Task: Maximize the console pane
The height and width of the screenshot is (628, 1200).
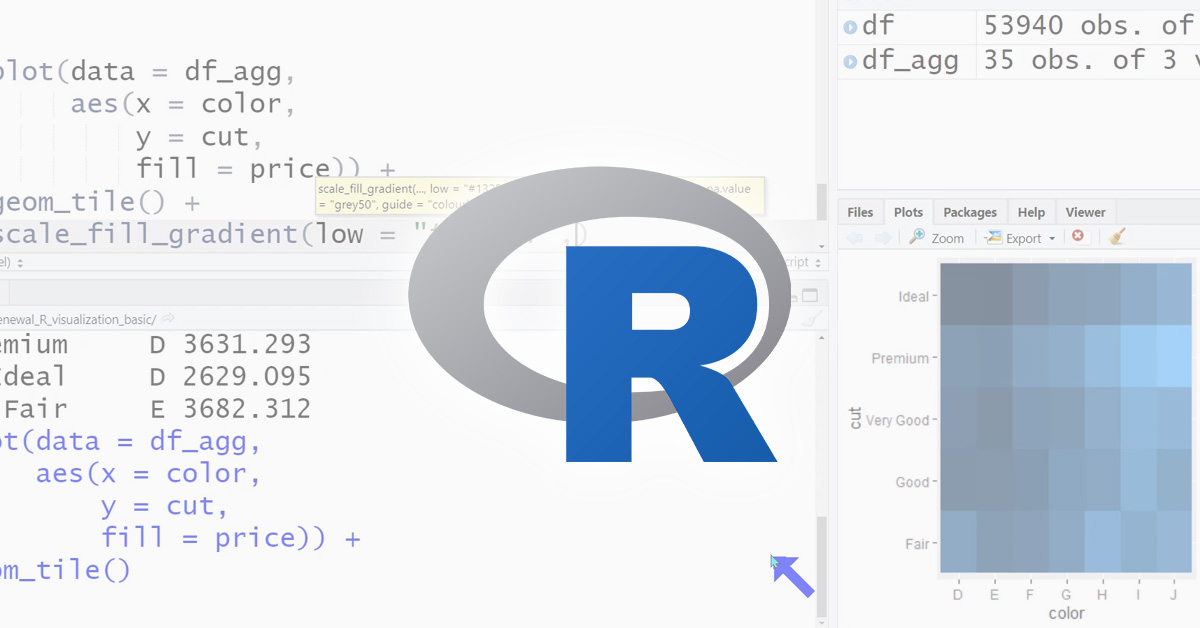Action: click(810, 295)
